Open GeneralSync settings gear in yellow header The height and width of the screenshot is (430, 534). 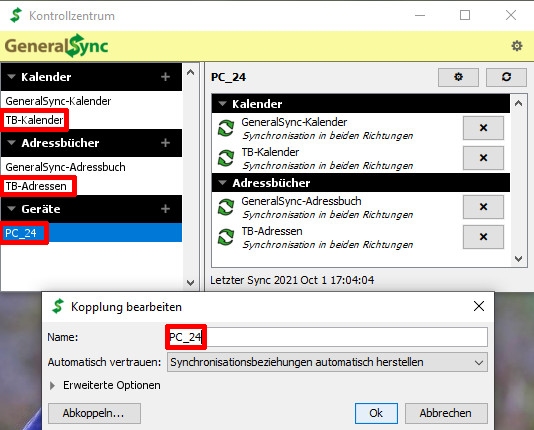(517, 46)
